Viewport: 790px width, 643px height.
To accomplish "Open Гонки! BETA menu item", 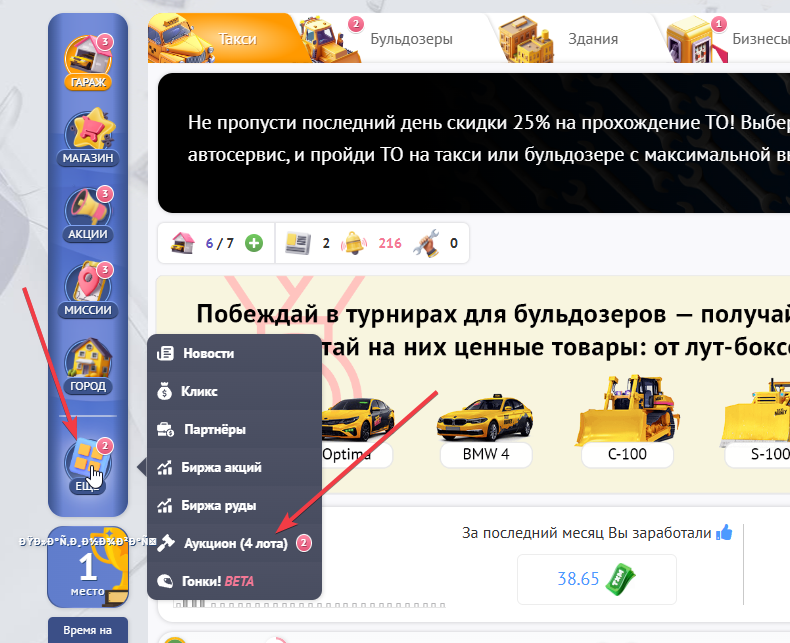I will pos(212,580).
